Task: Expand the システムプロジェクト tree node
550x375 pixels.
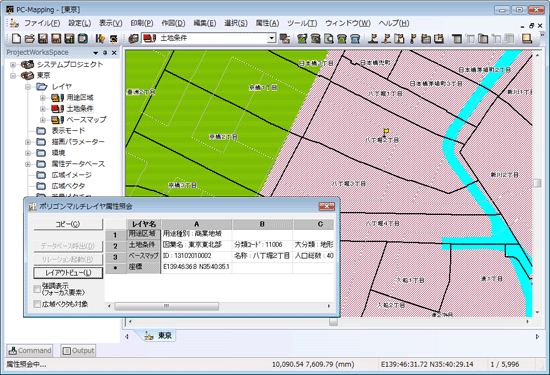Action: (13, 65)
